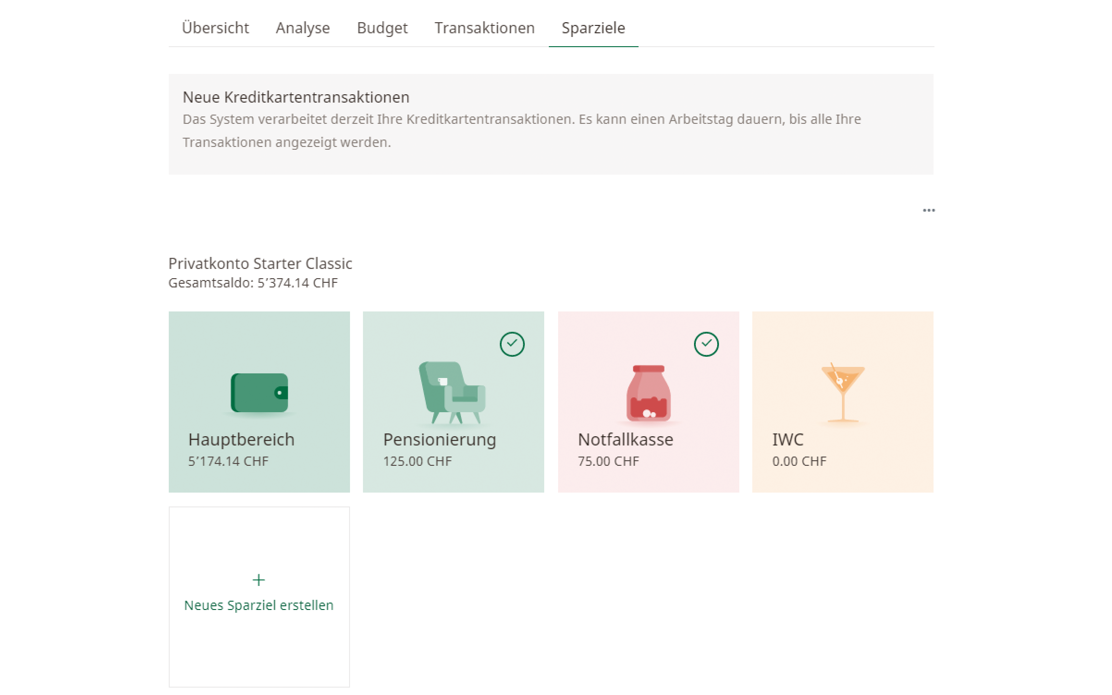Click the Privatkonto Starter Classic heading
The image size is (1112, 695).
260,263
